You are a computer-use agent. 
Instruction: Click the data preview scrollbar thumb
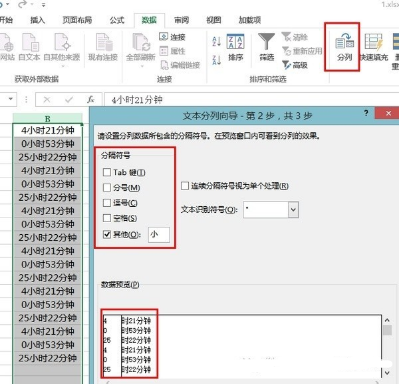point(387,330)
